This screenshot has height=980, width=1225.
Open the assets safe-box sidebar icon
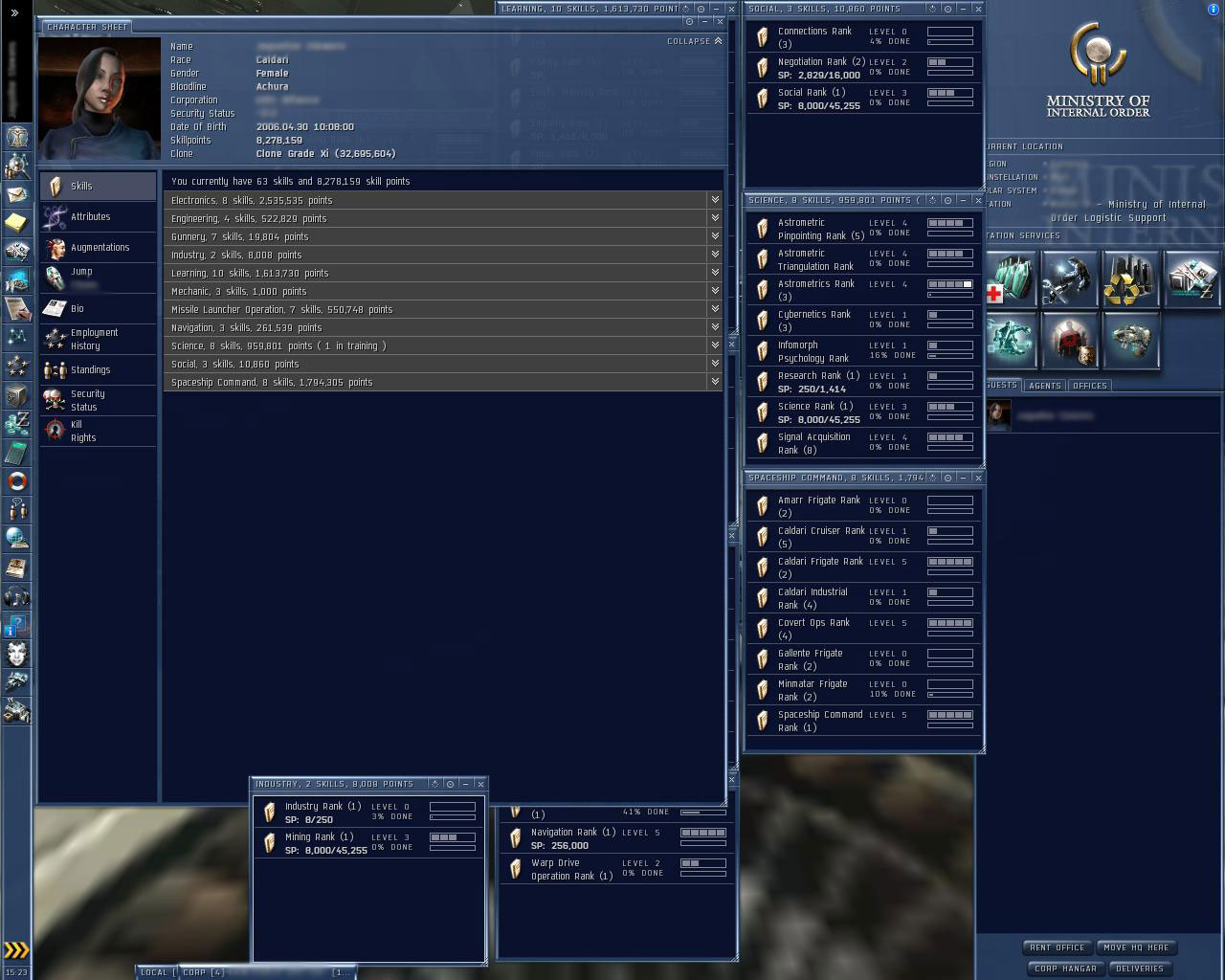pyautogui.click(x=17, y=394)
